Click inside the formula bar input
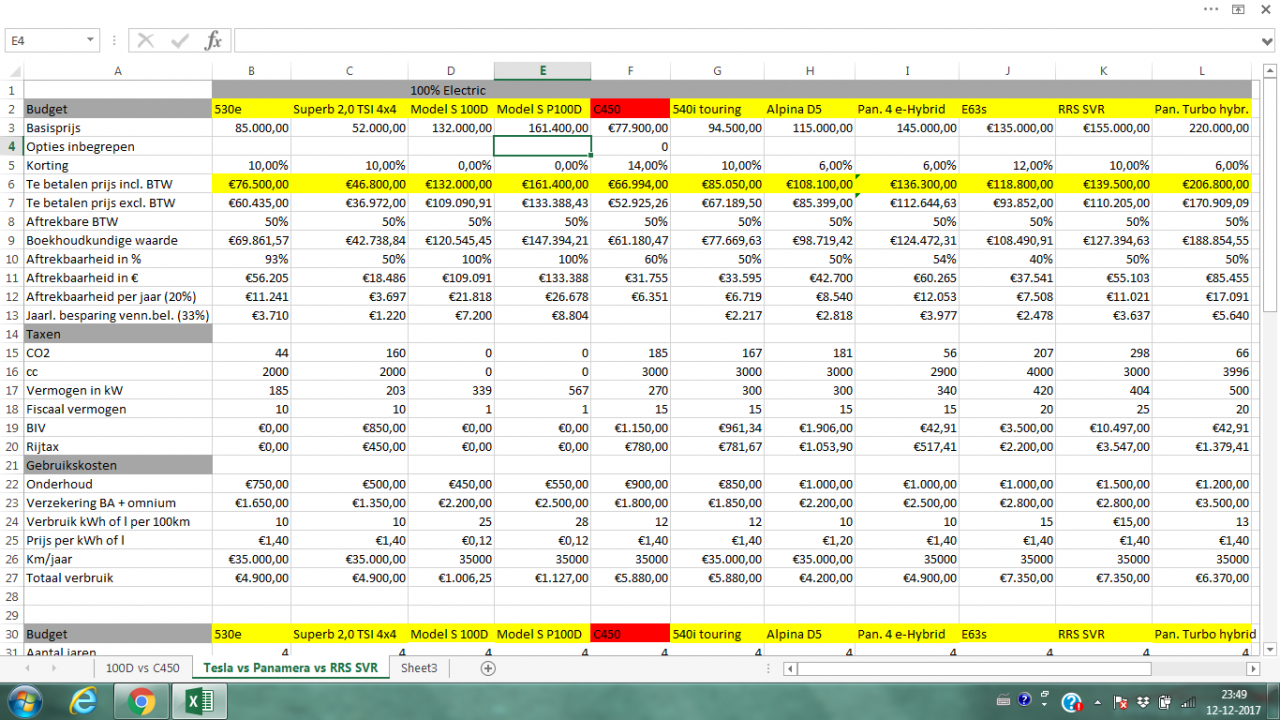This screenshot has width=1280, height=720. [x=745, y=41]
